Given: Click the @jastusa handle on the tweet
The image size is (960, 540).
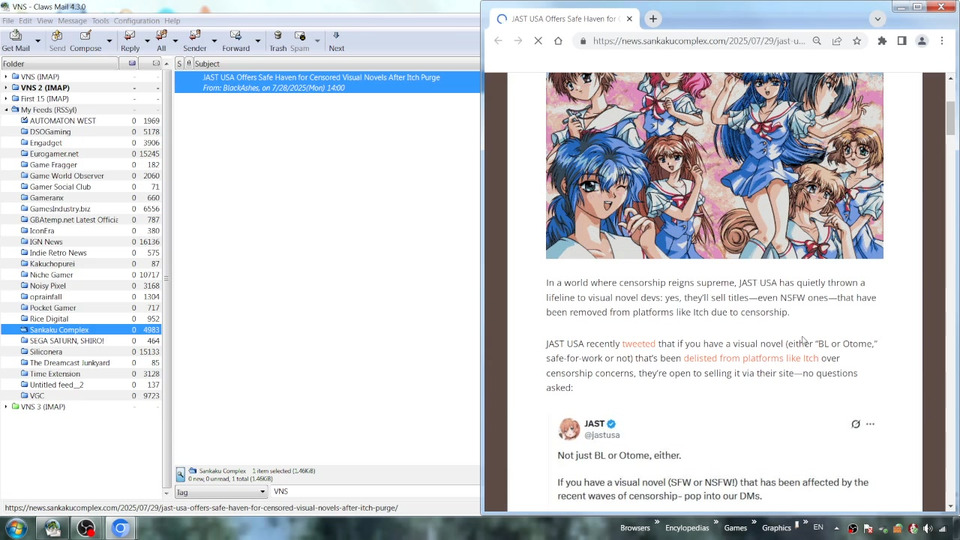Looking at the screenshot, I should (602, 435).
